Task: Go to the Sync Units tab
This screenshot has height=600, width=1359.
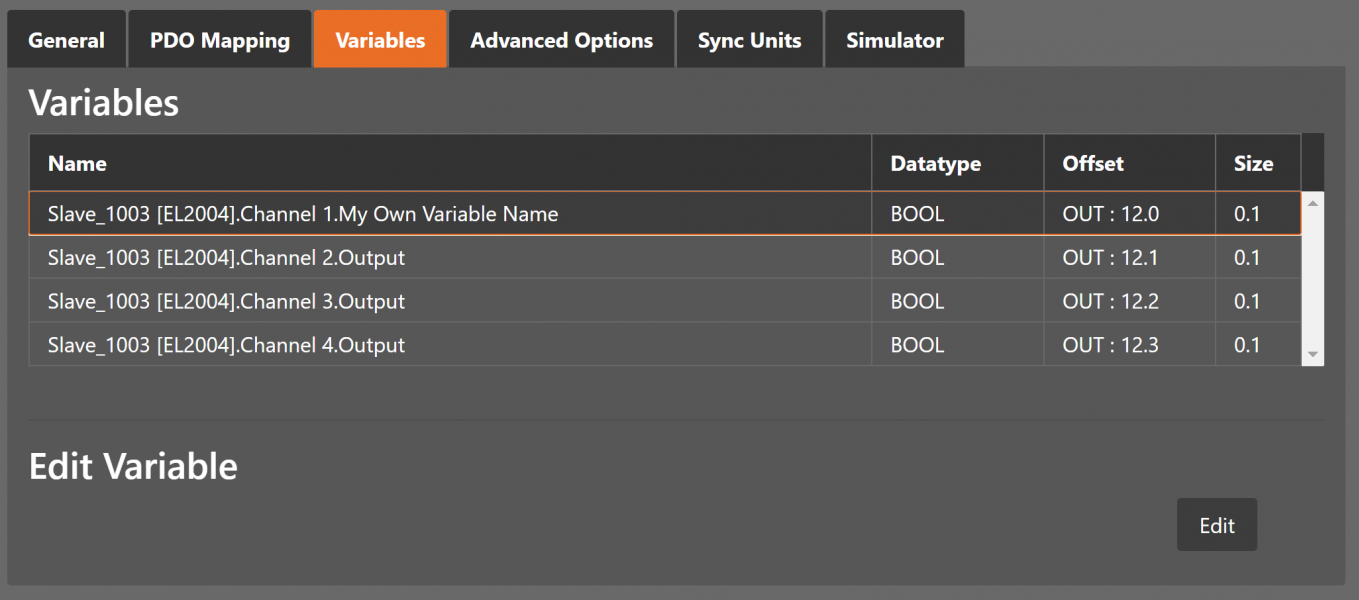Action: click(749, 40)
